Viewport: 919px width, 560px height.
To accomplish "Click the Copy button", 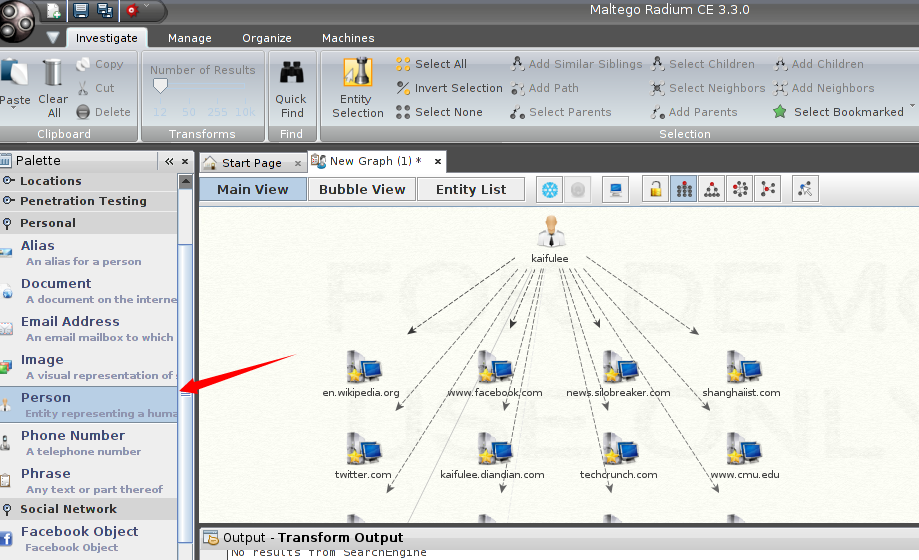I will (100, 64).
